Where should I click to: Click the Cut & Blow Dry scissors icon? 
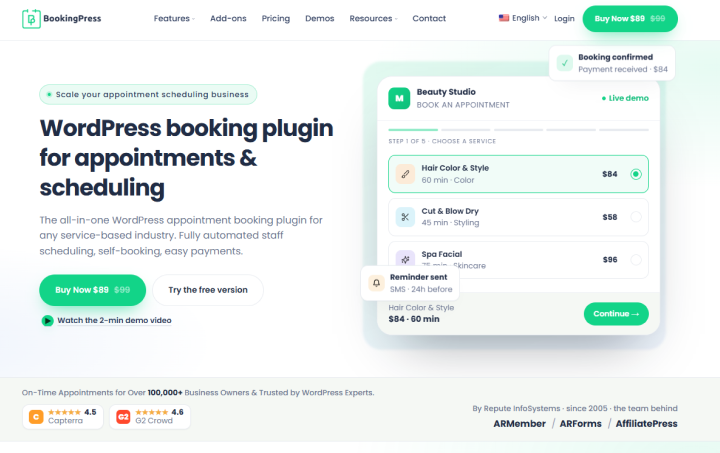(x=405, y=217)
